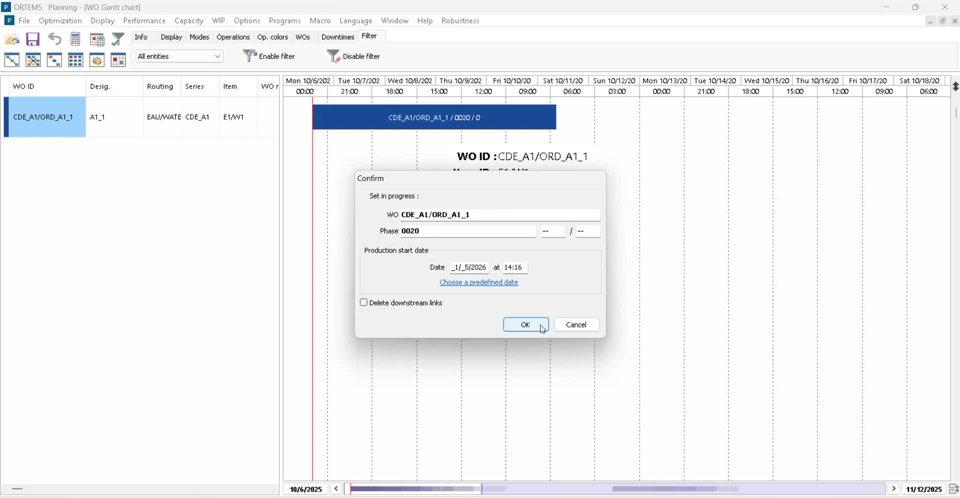The height and width of the screenshot is (498, 960).
Task: Click the Routing column header
Action: click(x=162, y=86)
